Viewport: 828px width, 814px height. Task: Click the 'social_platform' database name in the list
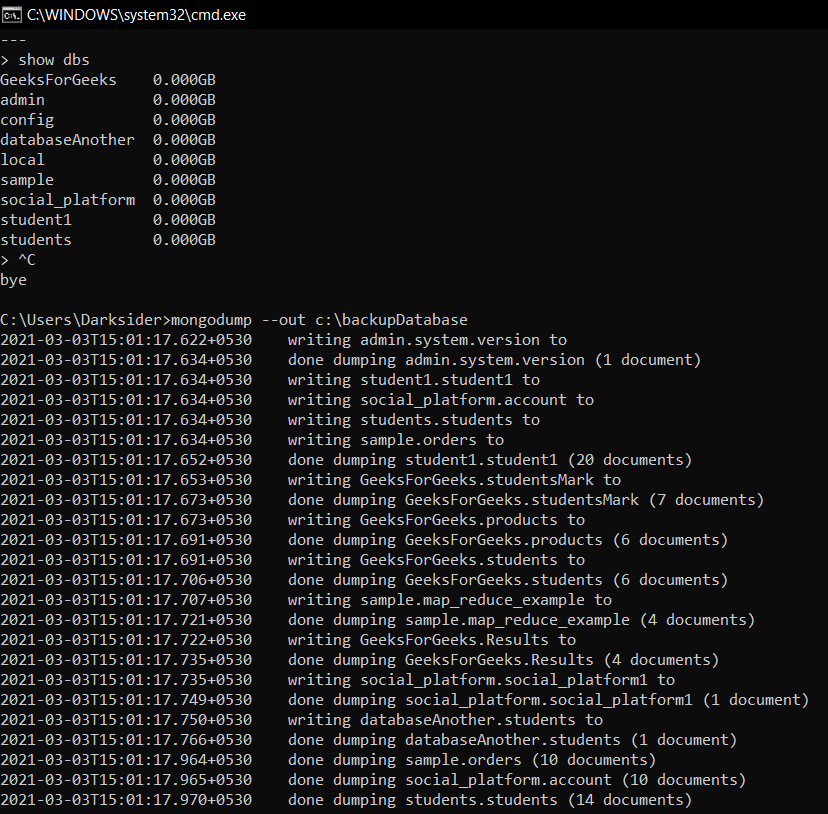68,200
